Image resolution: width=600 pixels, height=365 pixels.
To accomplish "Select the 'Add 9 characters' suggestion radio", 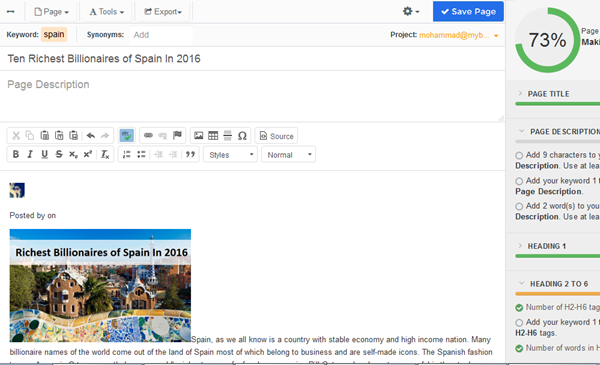I will coord(519,155).
